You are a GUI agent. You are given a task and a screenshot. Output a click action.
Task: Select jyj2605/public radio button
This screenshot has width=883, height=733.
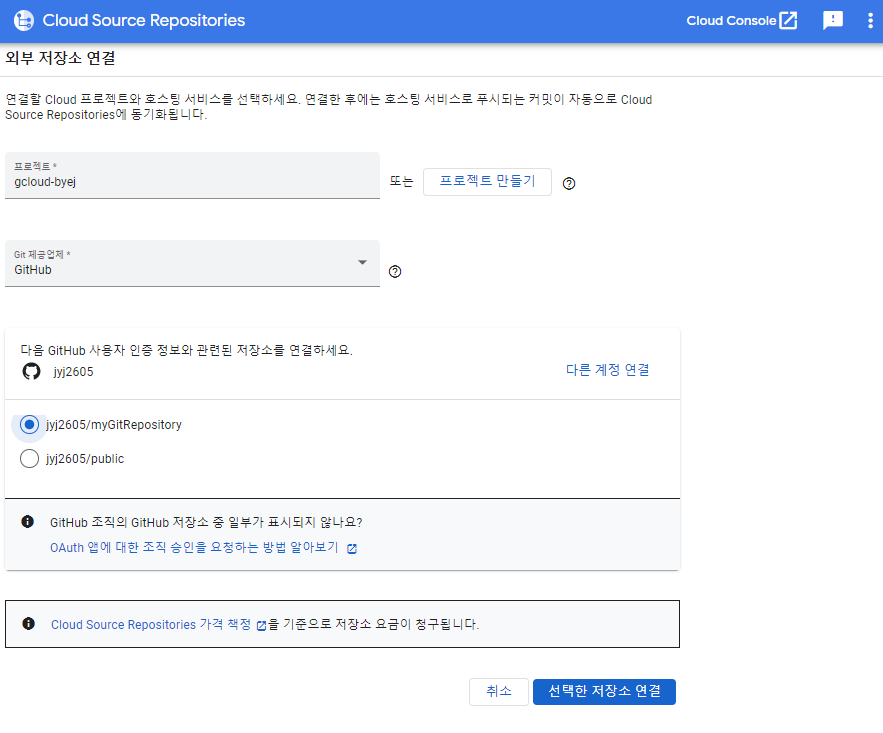pyautogui.click(x=29, y=459)
